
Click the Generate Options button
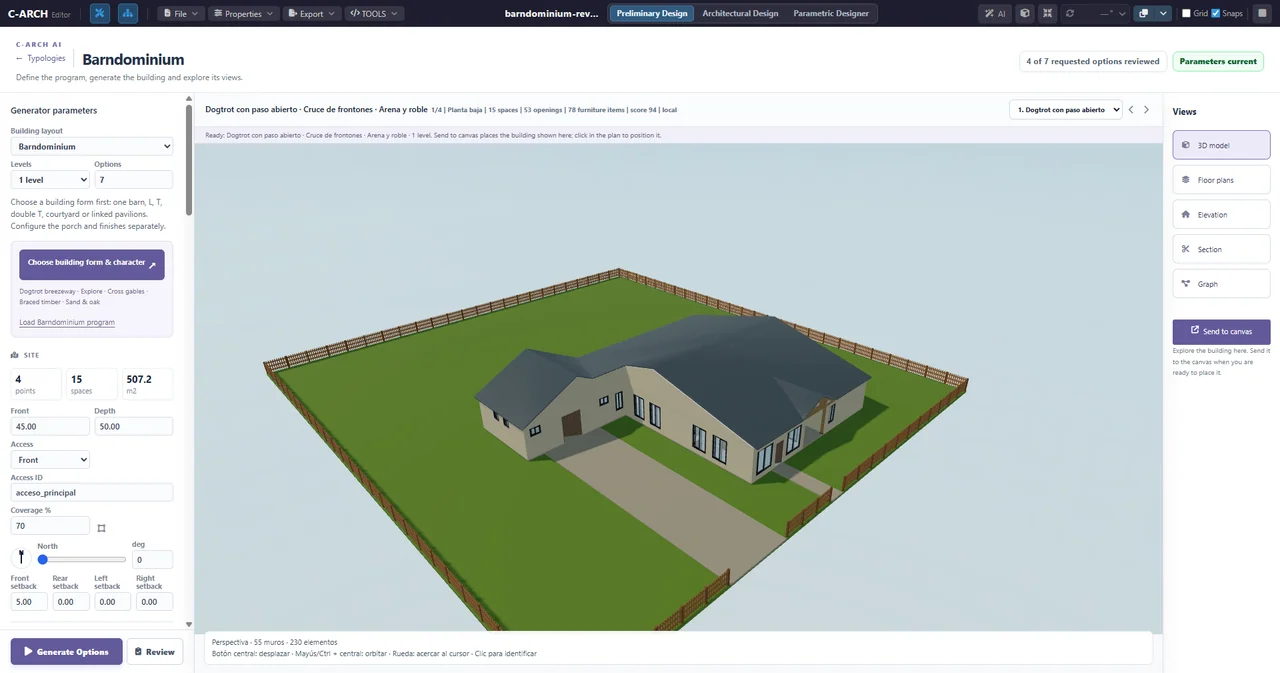(x=67, y=651)
